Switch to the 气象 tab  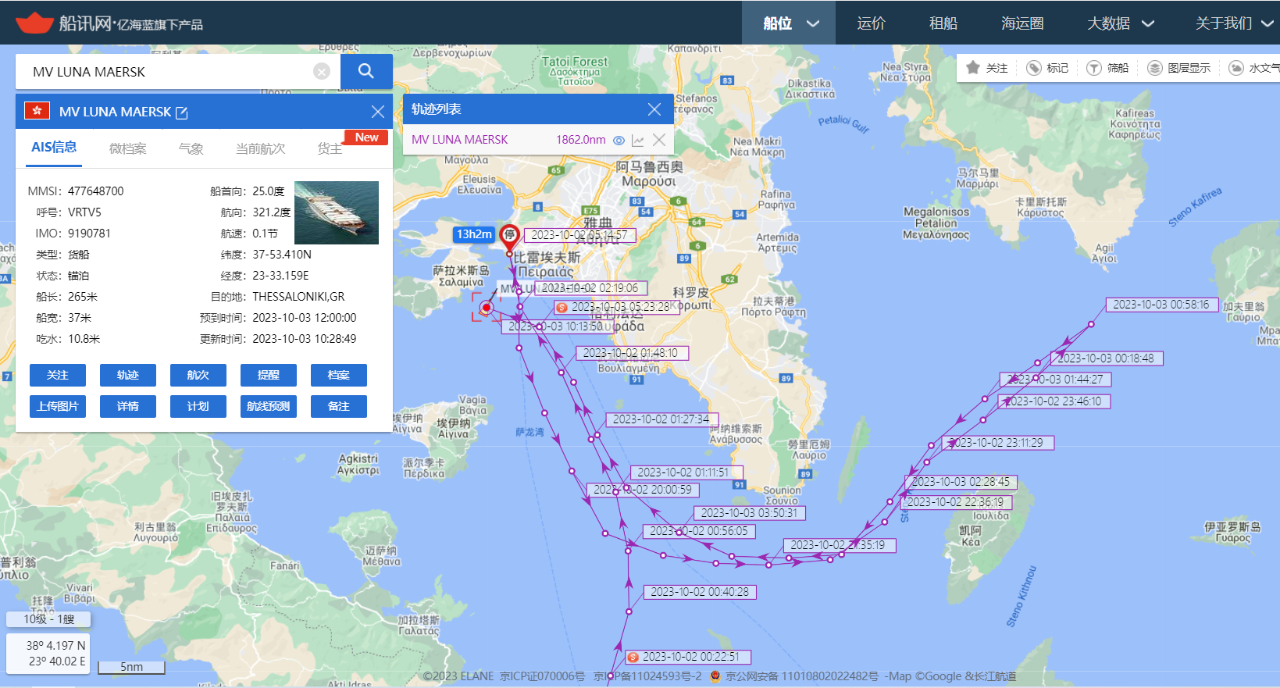point(191,149)
